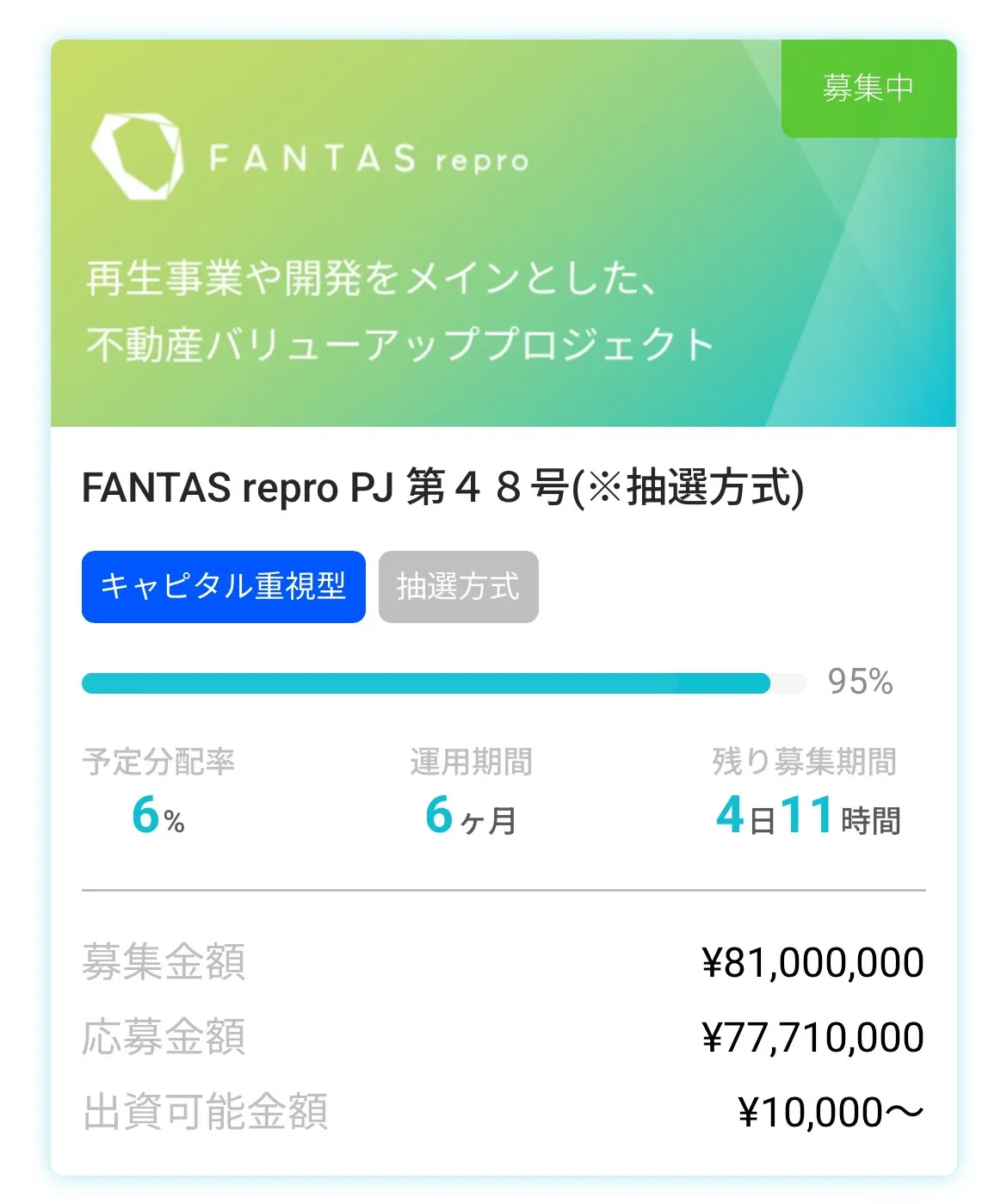Click the FANTAS repro wordmark text
The height and width of the screenshot is (1204, 1007).
[x=369, y=158]
